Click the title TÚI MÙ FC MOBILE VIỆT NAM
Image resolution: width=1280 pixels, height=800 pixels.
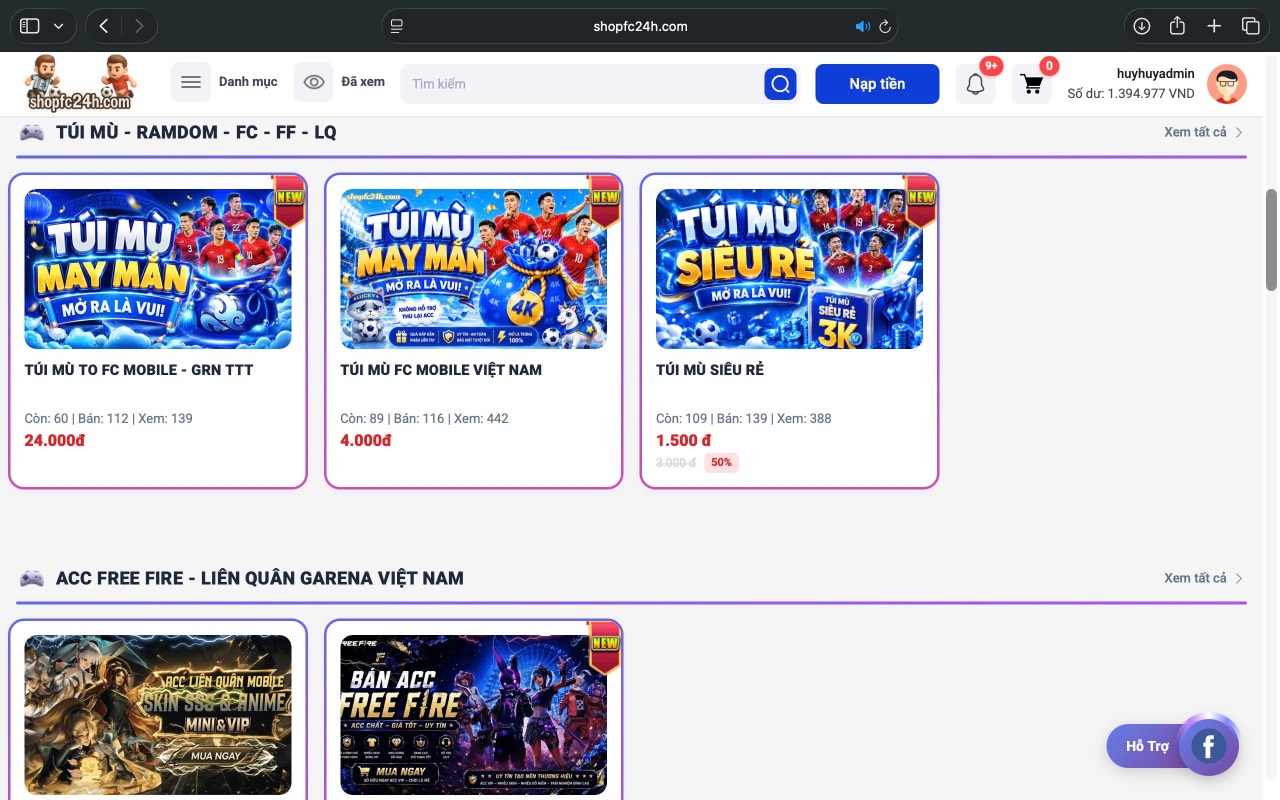pos(441,370)
